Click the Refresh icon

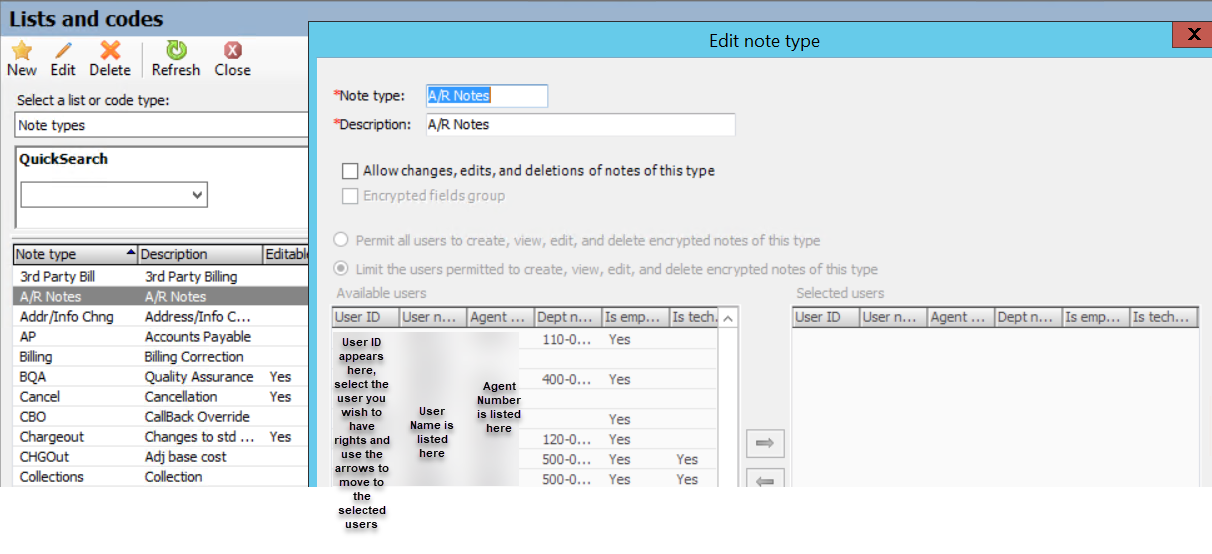tap(176, 50)
